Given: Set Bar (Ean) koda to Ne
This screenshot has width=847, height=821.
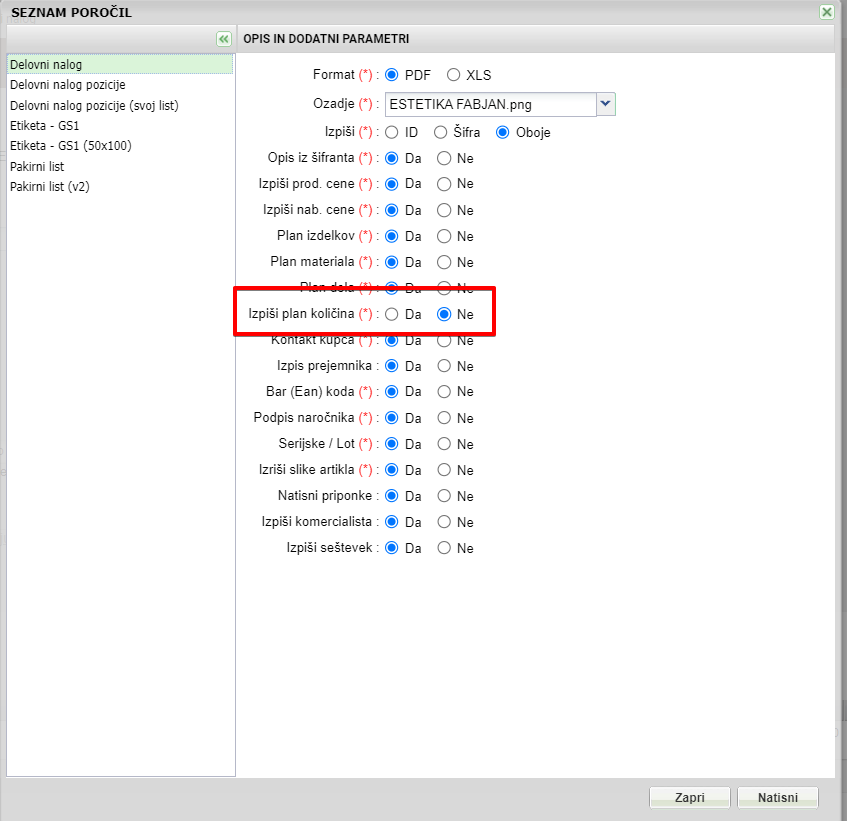Looking at the screenshot, I should [x=444, y=392].
